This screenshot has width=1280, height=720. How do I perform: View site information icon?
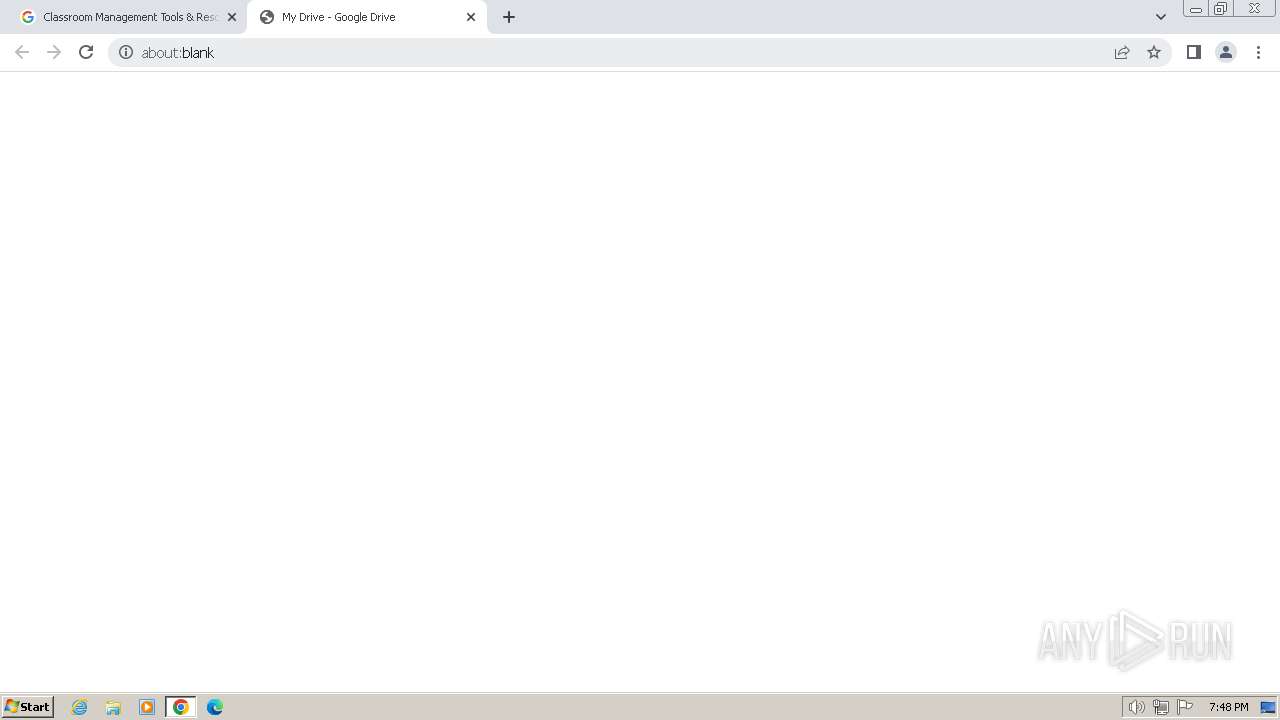(x=126, y=52)
